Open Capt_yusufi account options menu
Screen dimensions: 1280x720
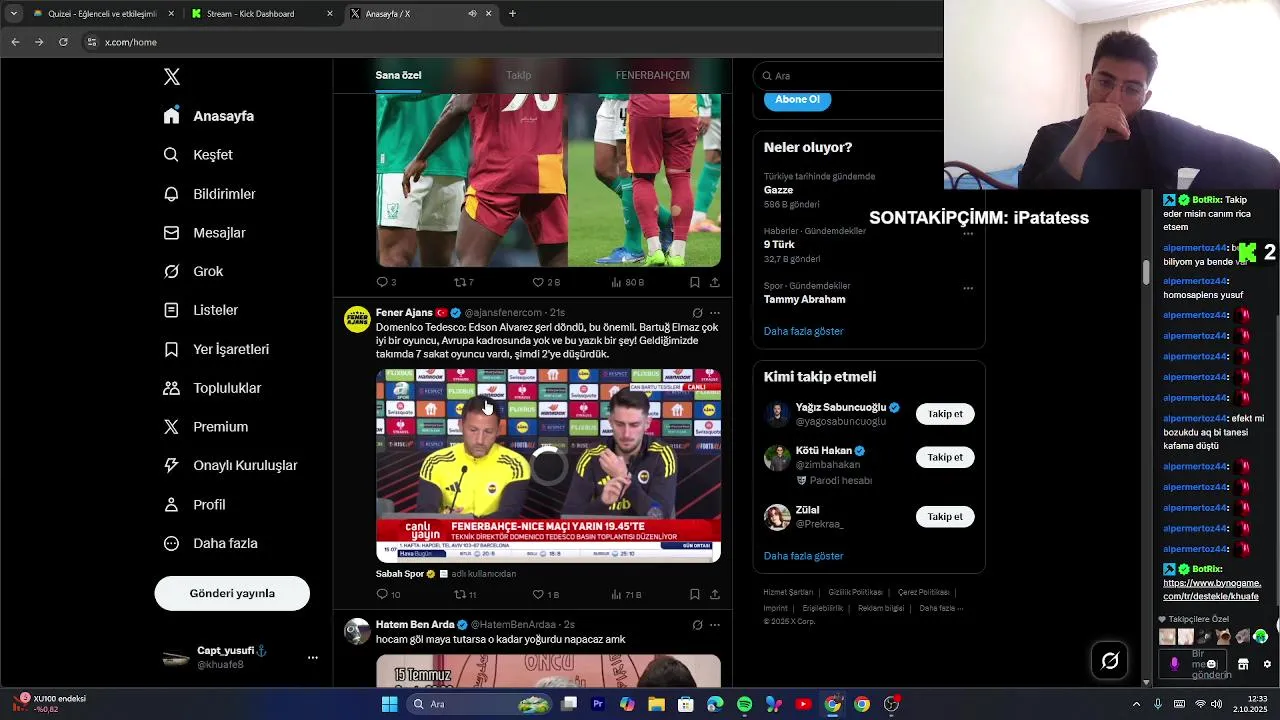tap(313, 657)
